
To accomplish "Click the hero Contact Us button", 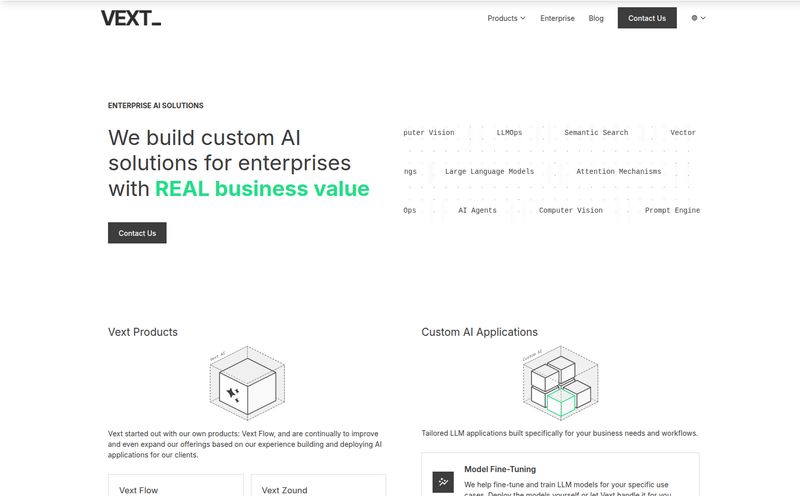I will pos(137,233).
